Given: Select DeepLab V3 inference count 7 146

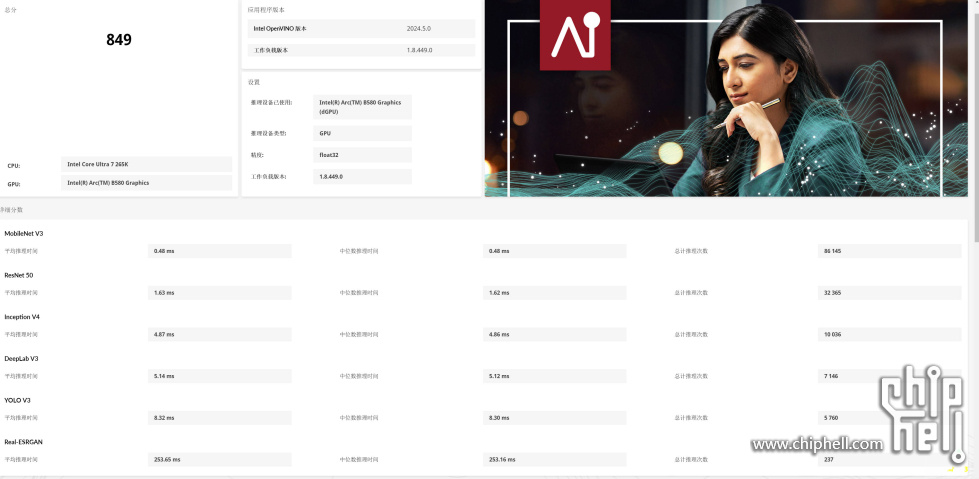Looking at the screenshot, I should (x=890, y=377).
